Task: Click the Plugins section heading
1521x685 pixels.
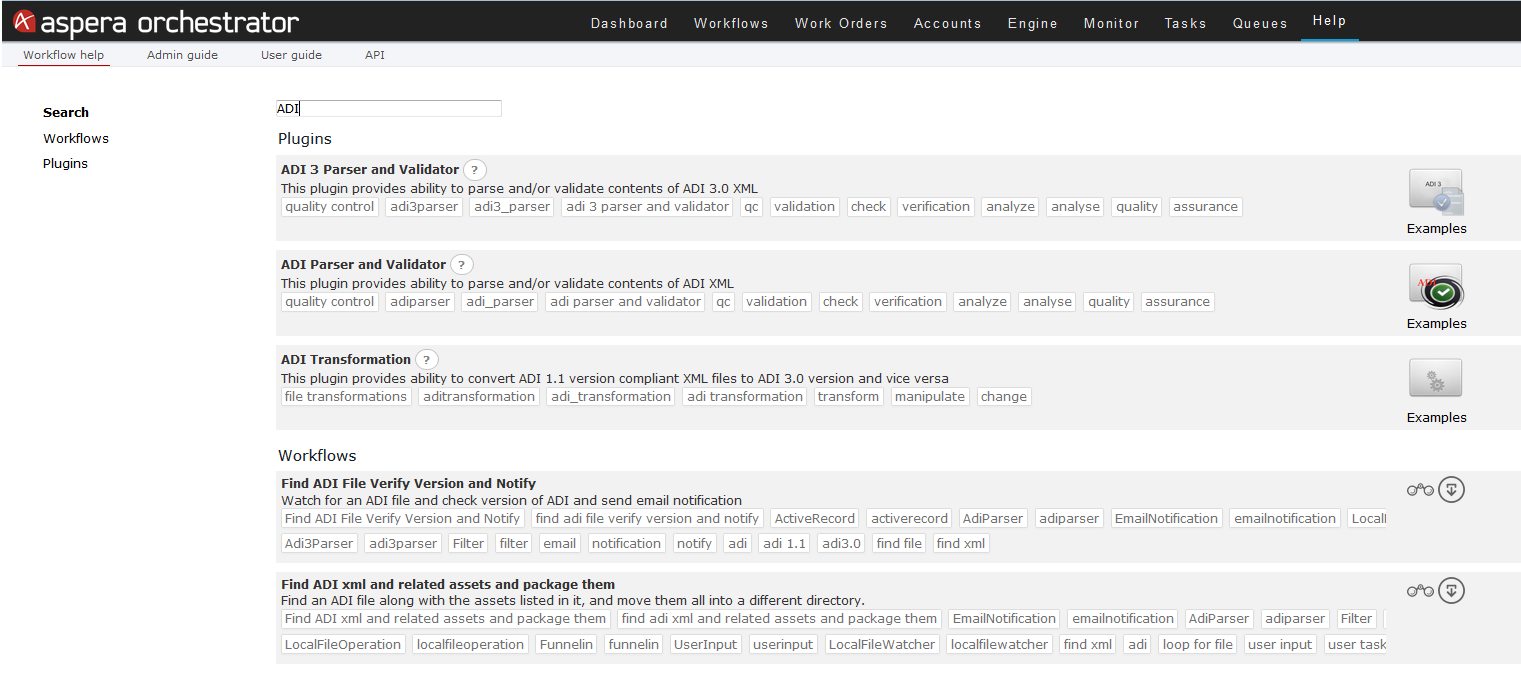Action: pyautogui.click(x=305, y=139)
